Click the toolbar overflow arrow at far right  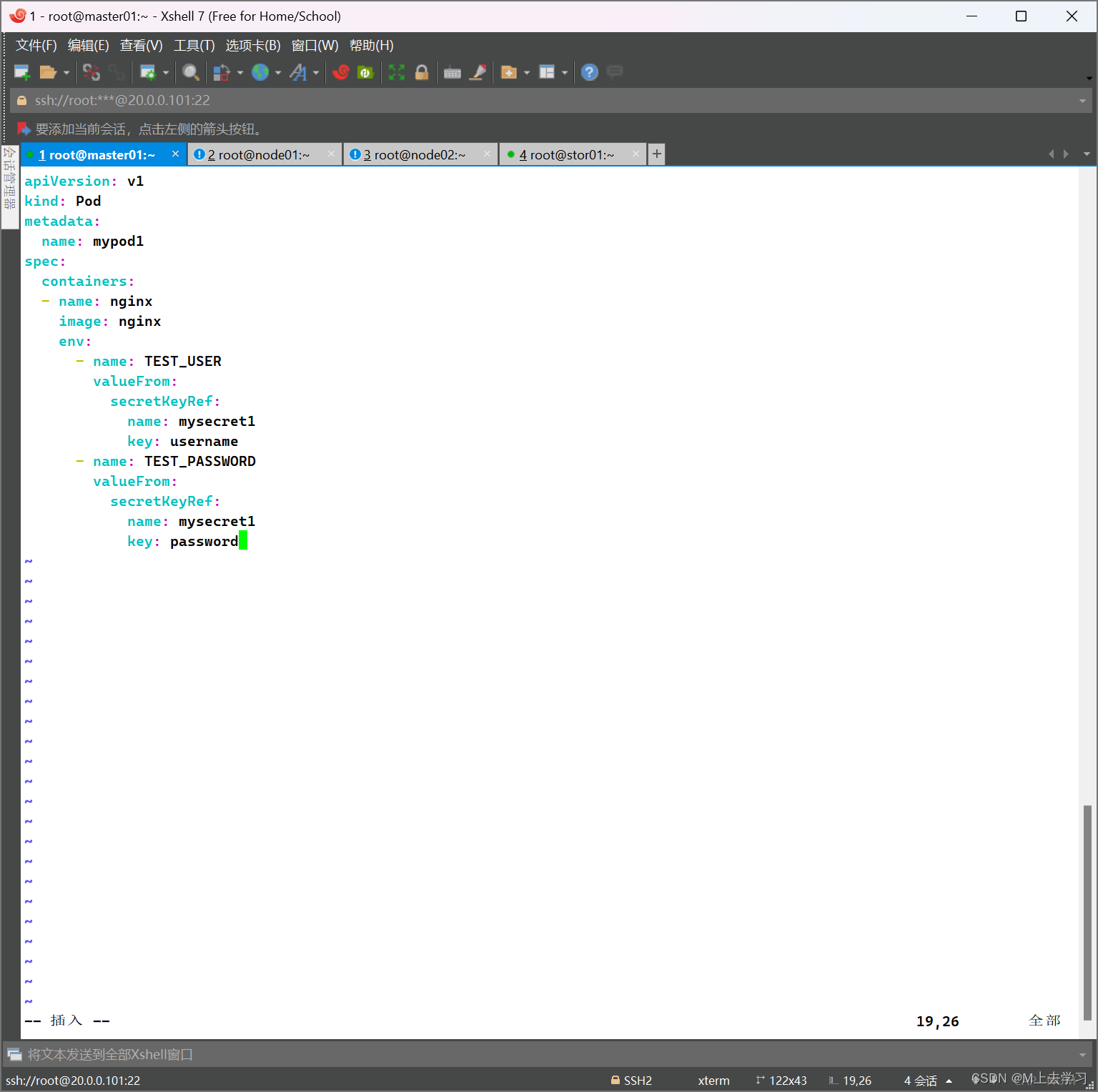(x=1089, y=77)
